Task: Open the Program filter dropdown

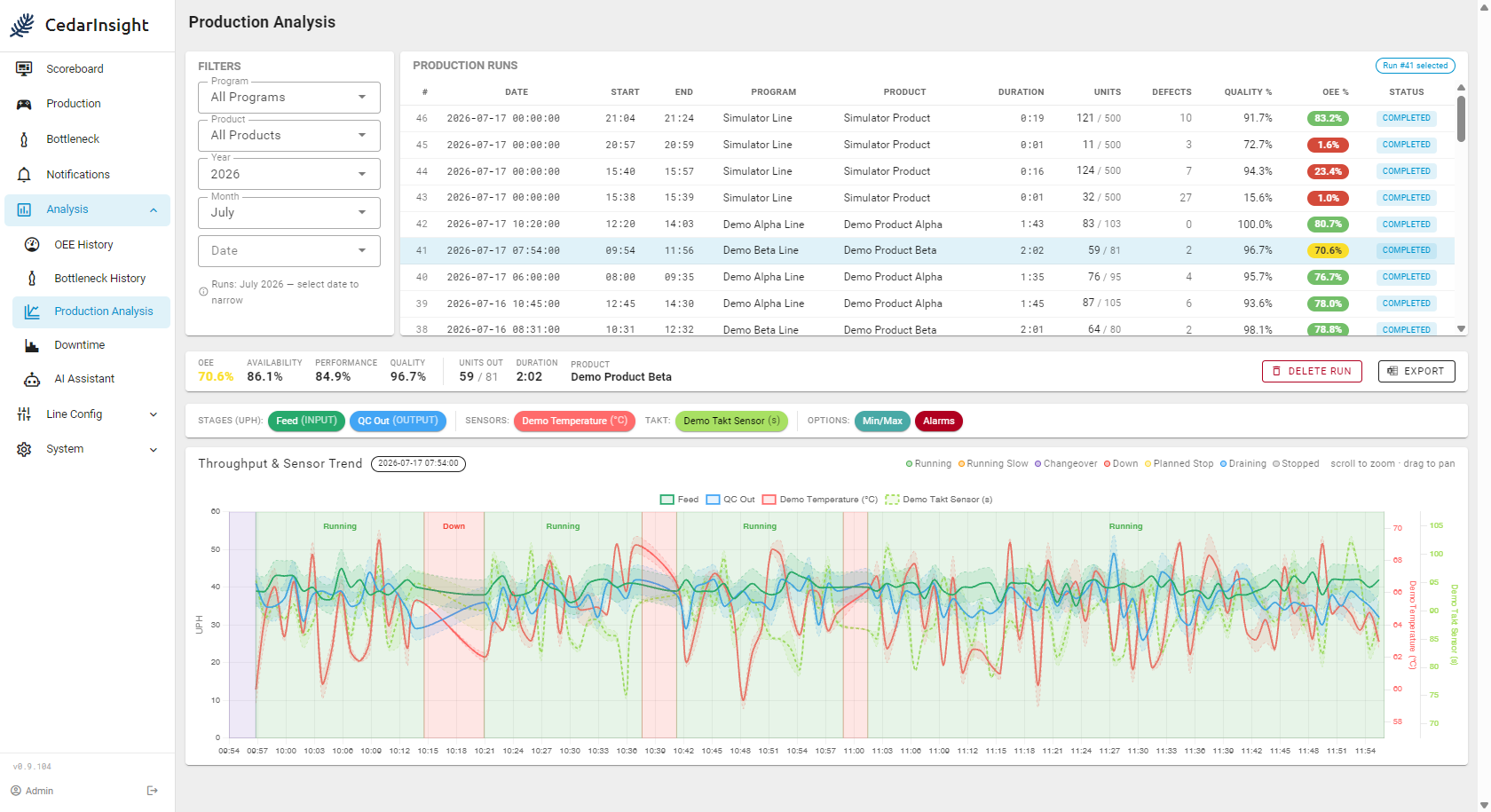Action: pos(289,98)
